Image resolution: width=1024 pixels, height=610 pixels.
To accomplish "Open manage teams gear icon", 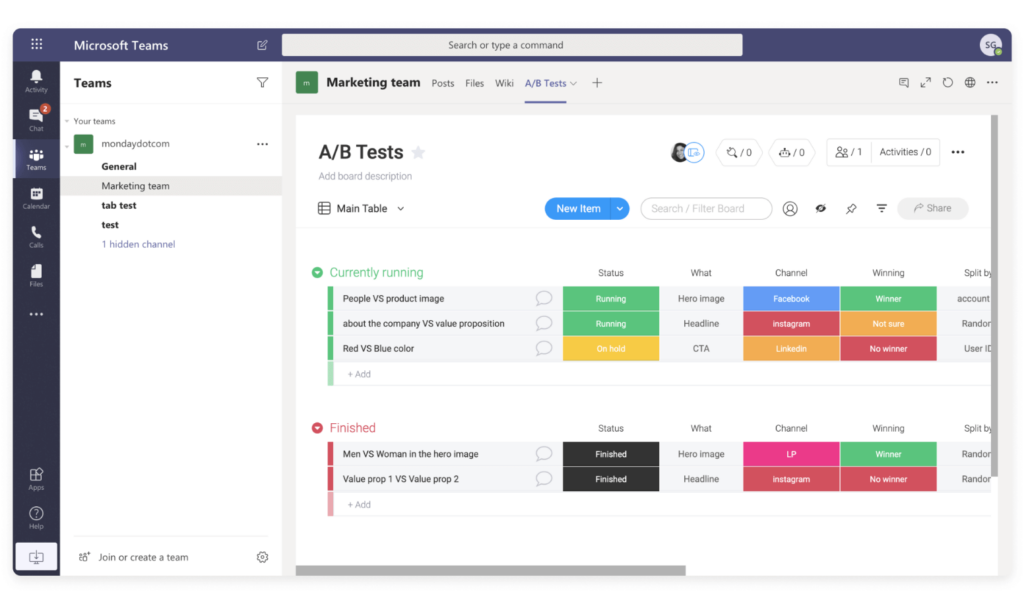I will pyautogui.click(x=262, y=557).
